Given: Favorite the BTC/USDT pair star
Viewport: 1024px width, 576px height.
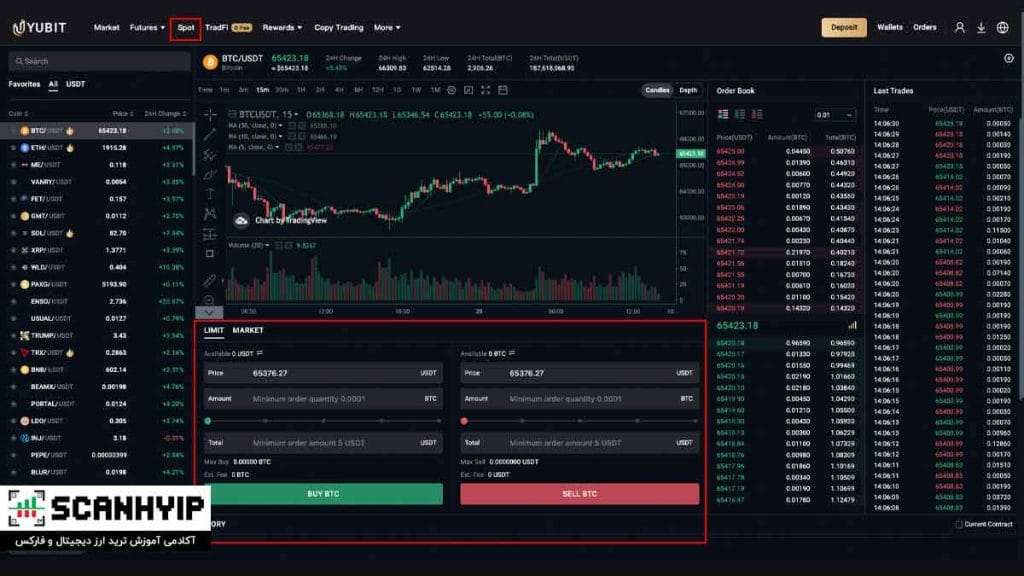Looking at the screenshot, I should click(13, 131).
